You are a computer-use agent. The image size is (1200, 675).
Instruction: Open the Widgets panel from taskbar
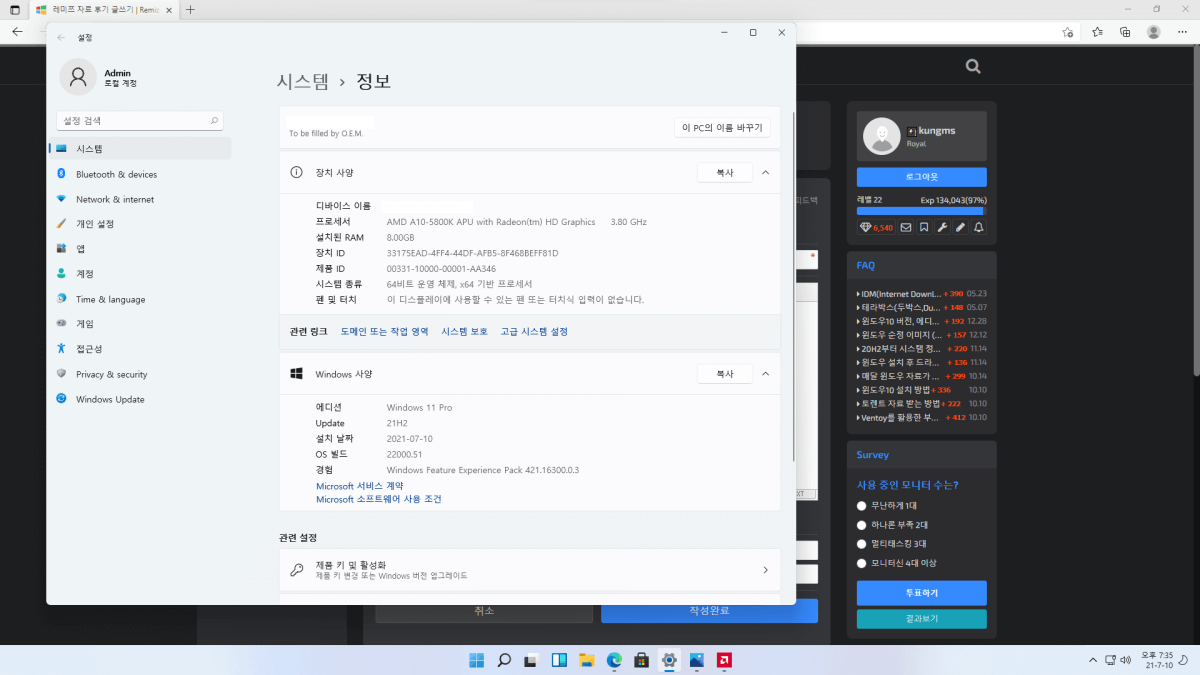(560, 660)
